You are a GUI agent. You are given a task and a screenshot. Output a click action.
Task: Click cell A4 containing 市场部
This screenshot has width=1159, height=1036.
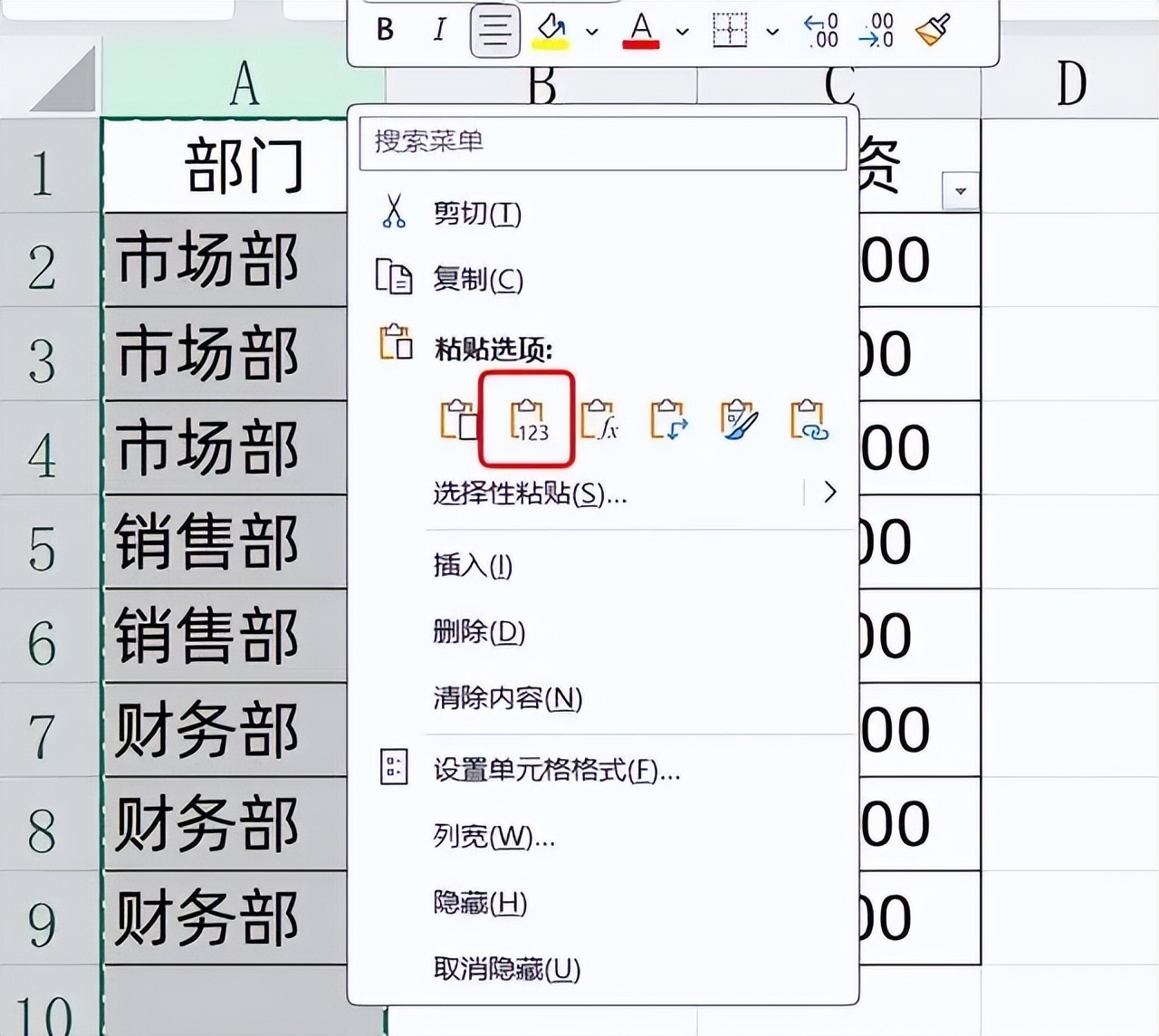pyautogui.click(x=226, y=449)
